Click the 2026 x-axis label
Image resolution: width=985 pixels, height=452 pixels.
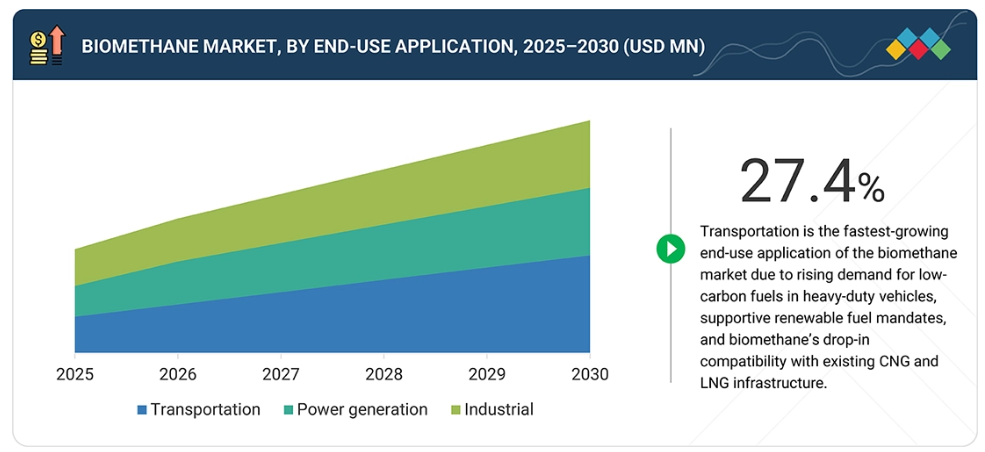pyautogui.click(x=178, y=374)
